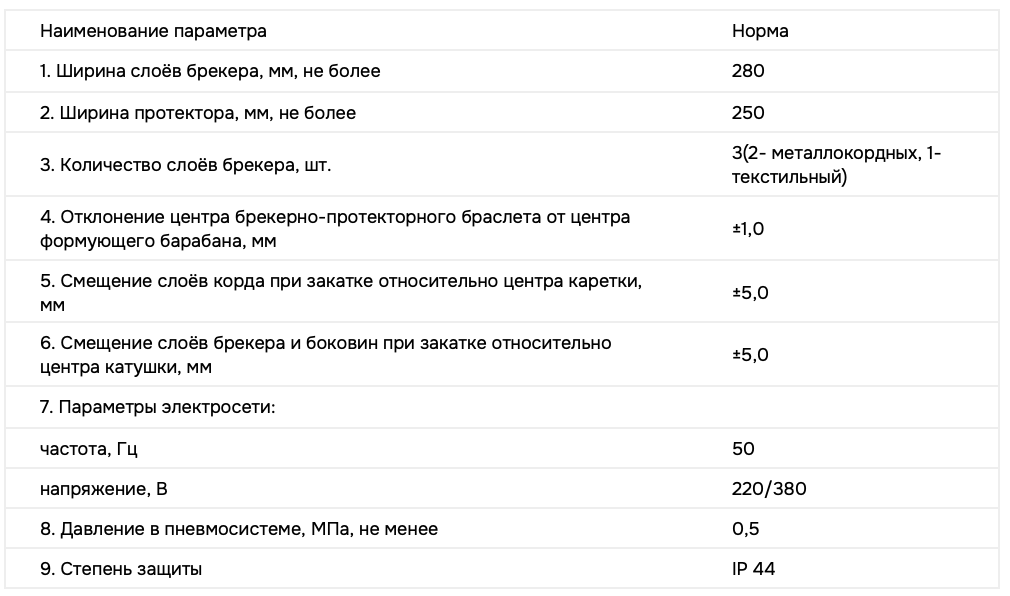Click the value 280 for breaker width
1010x596 pixels.
click(748, 71)
